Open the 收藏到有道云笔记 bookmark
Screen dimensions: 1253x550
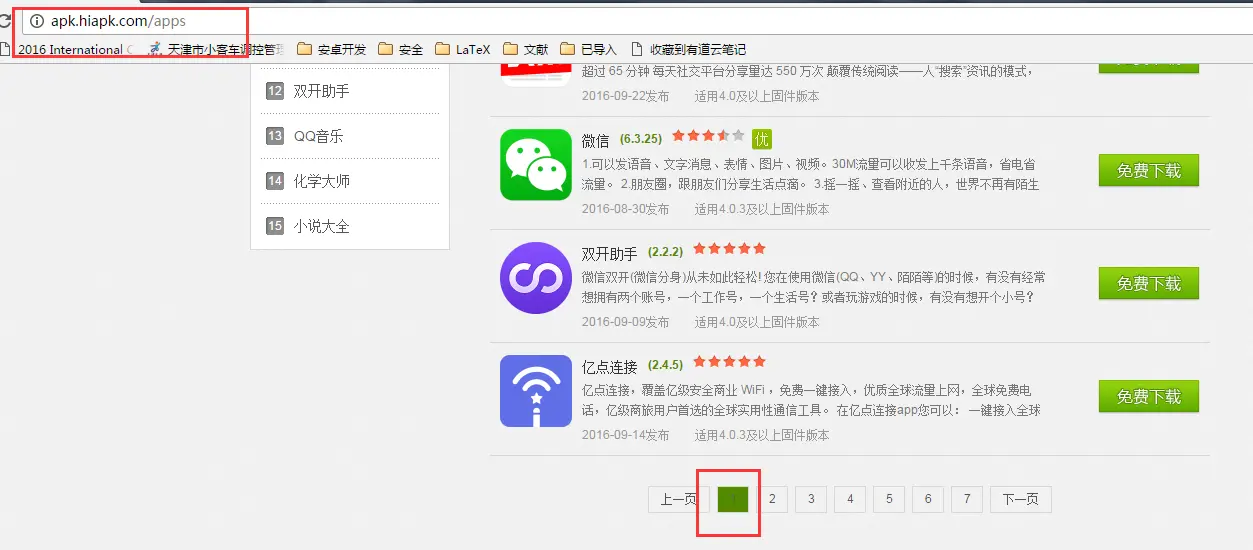coord(688,49)
